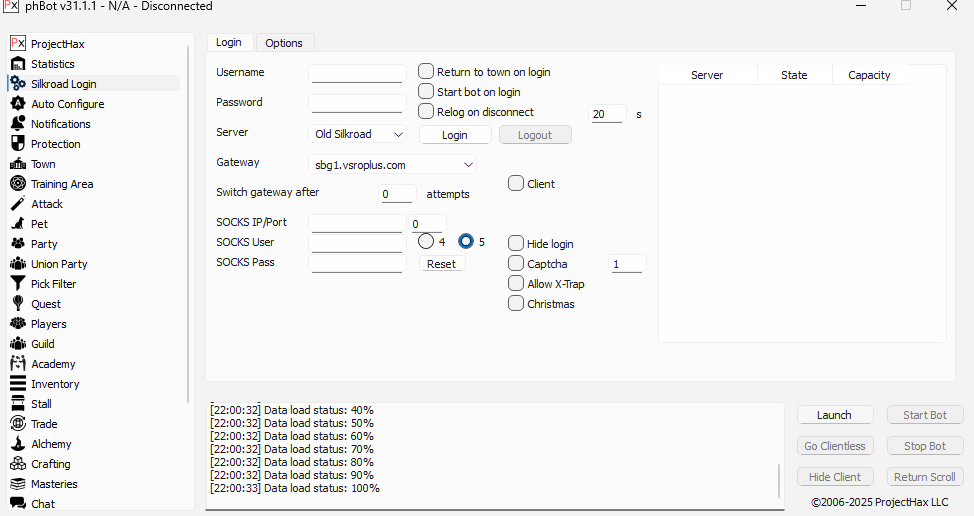This screenshot has width=974, height=516.
Task: Select SOCKS version 4 radio button
Action: [426, 241]
